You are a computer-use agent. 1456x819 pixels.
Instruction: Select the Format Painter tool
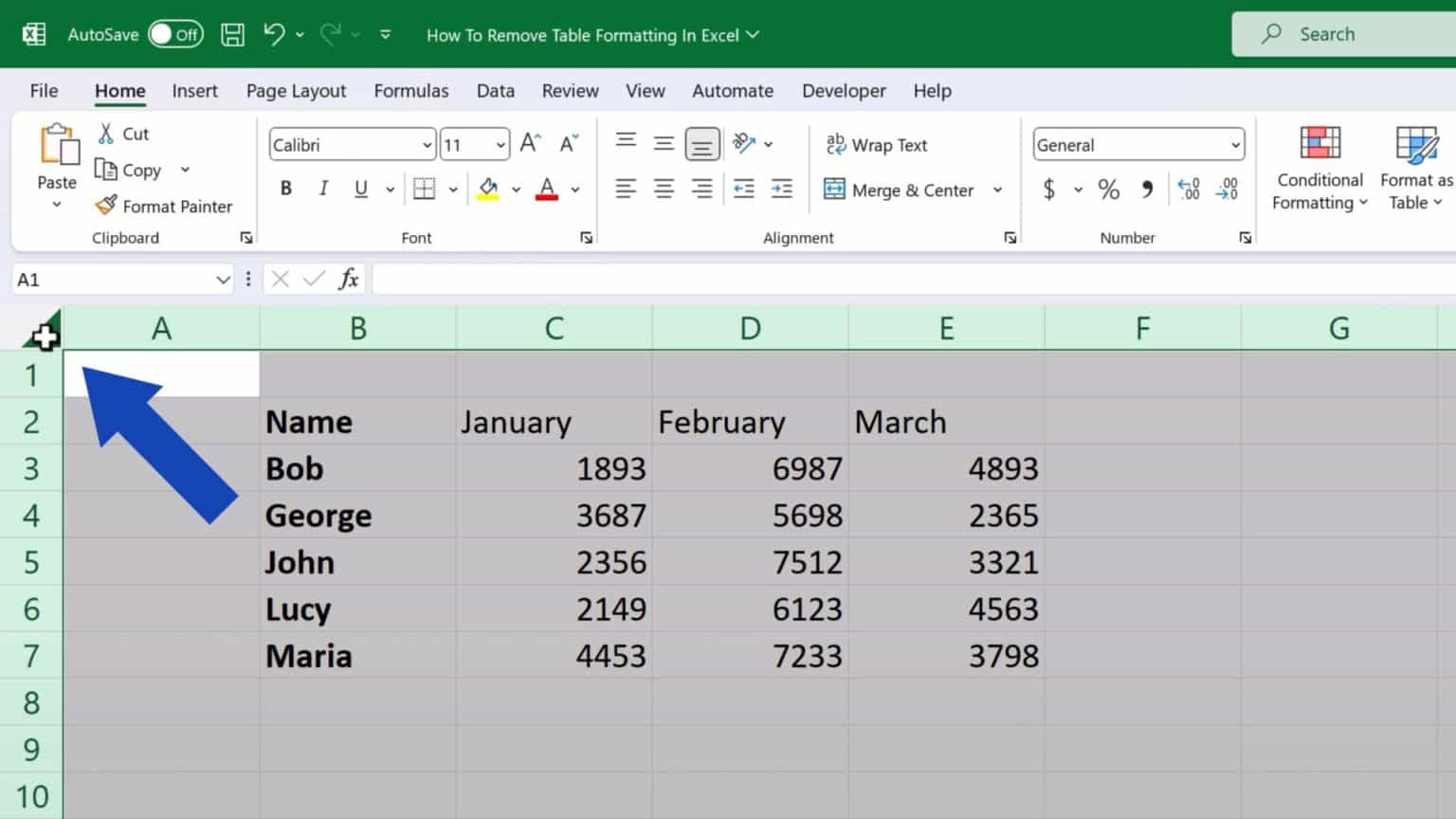165,206
